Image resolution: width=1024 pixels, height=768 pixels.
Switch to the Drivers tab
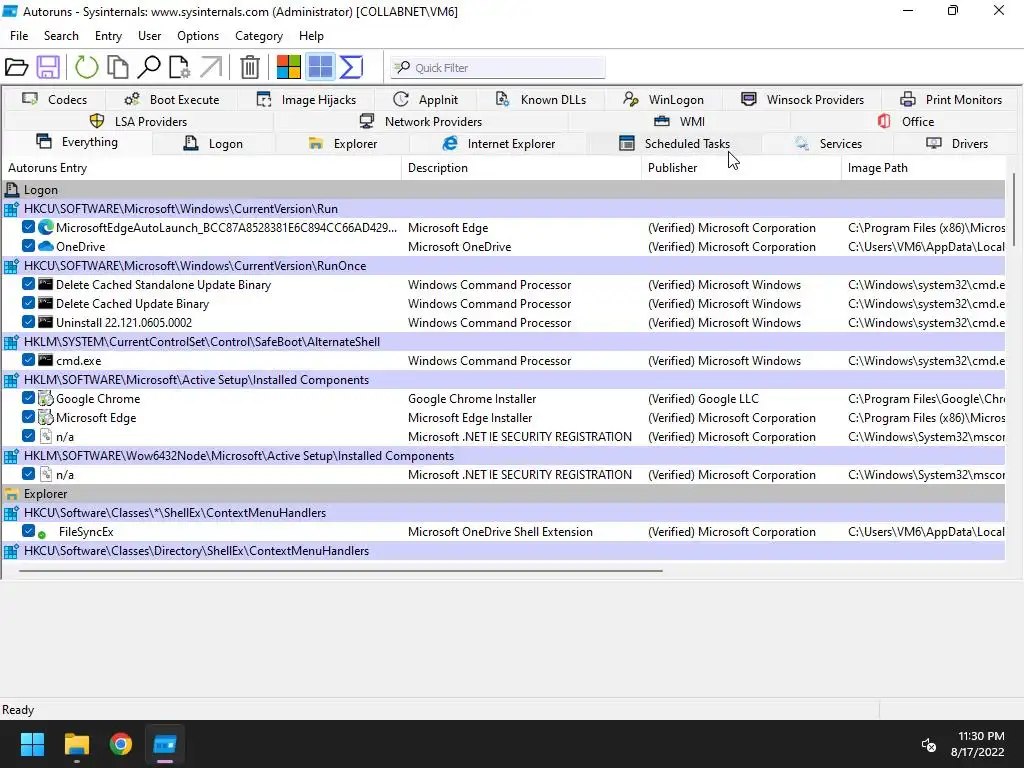957,144
